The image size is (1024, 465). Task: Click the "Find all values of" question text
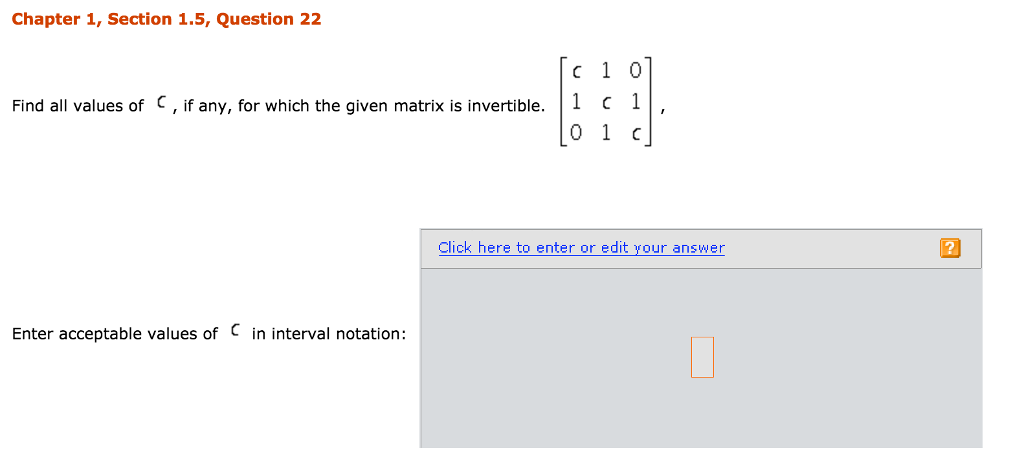coord(78,106)
